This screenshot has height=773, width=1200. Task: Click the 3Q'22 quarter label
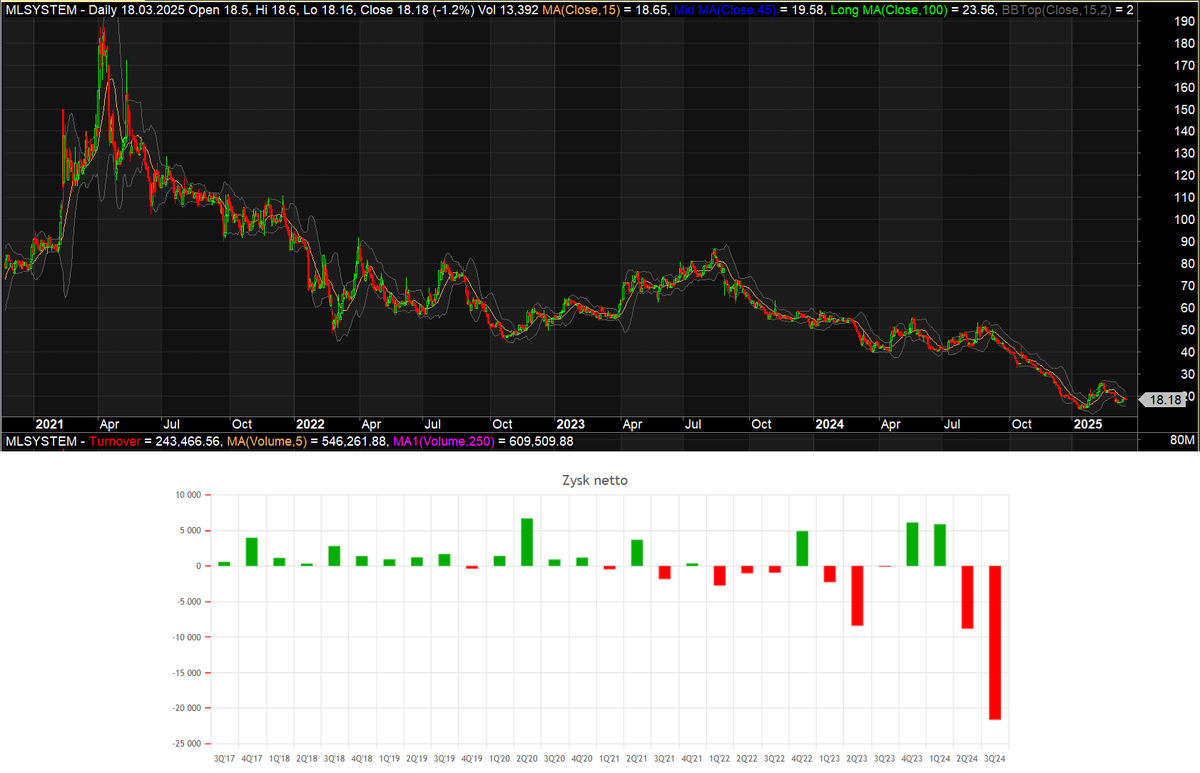pos(774,760)
